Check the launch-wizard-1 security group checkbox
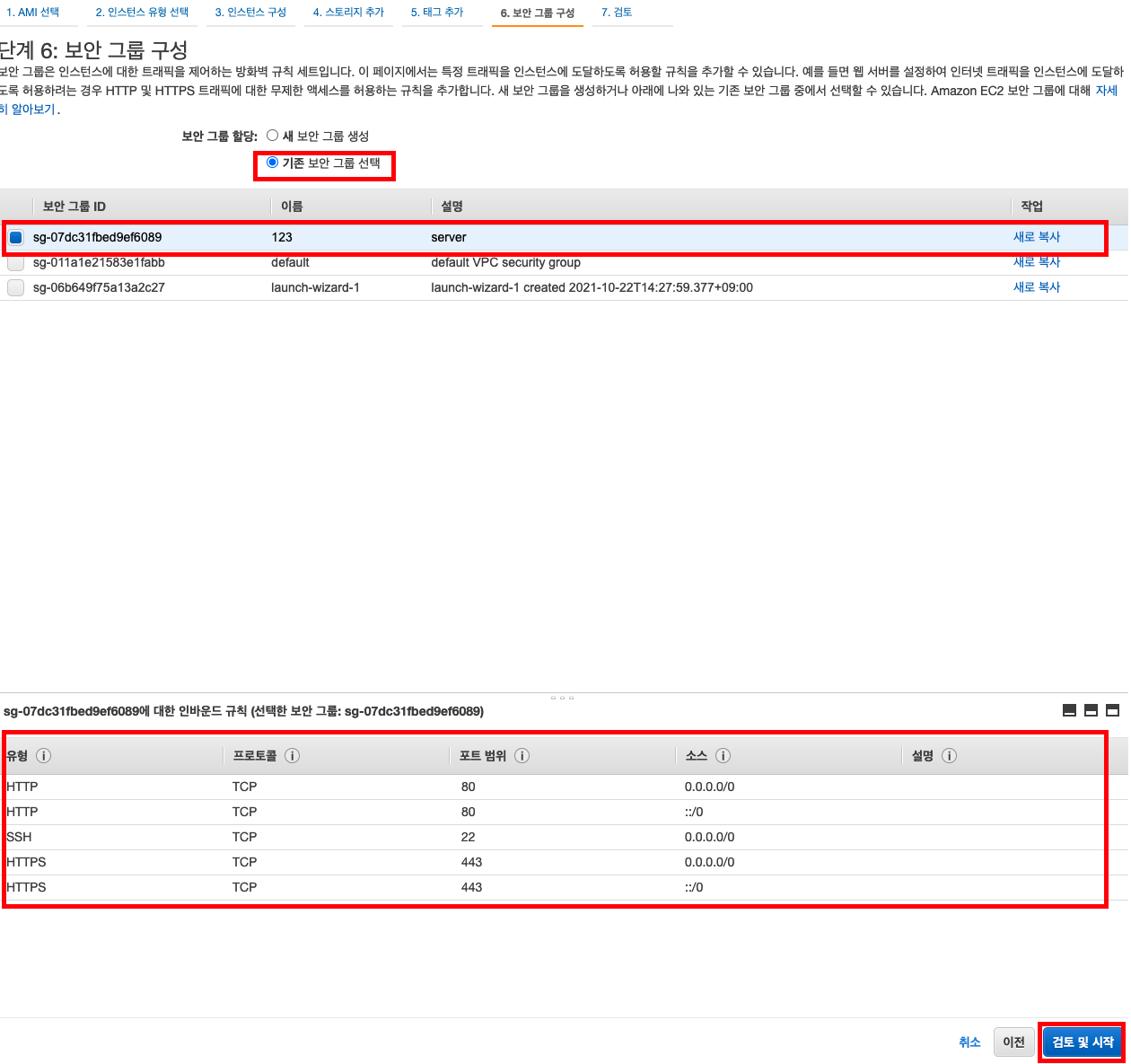 (16, 288)
